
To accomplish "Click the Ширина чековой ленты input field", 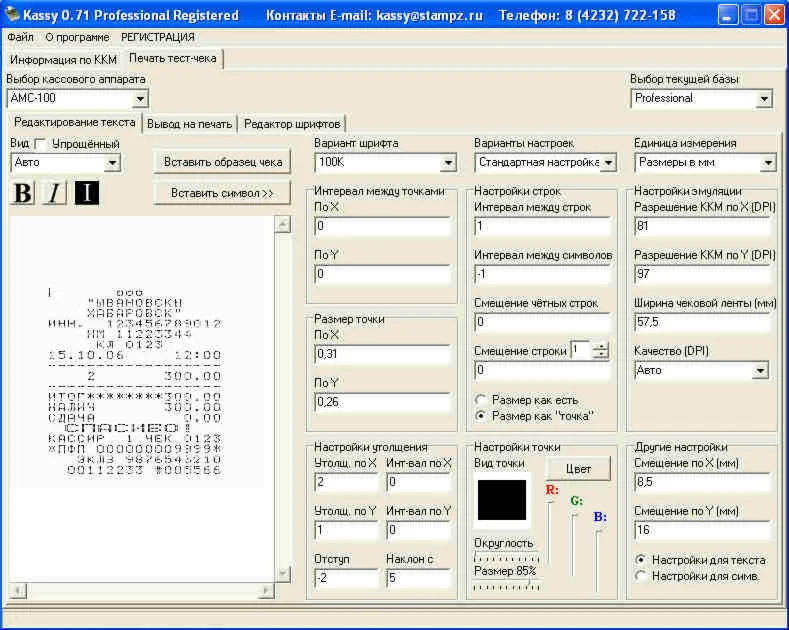I will pyautogui.click(x=701, y=322).
